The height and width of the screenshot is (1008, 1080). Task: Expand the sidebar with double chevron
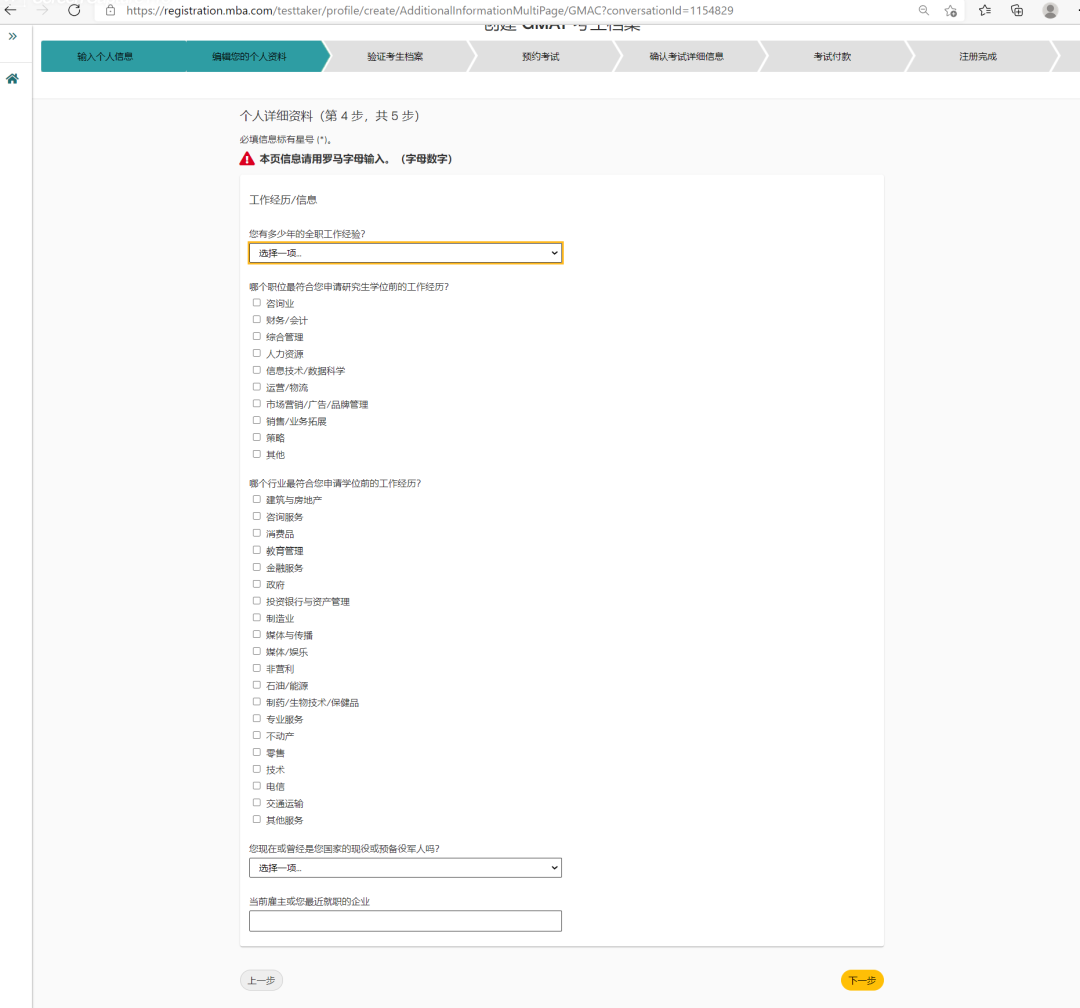click(x=12, y=37)
